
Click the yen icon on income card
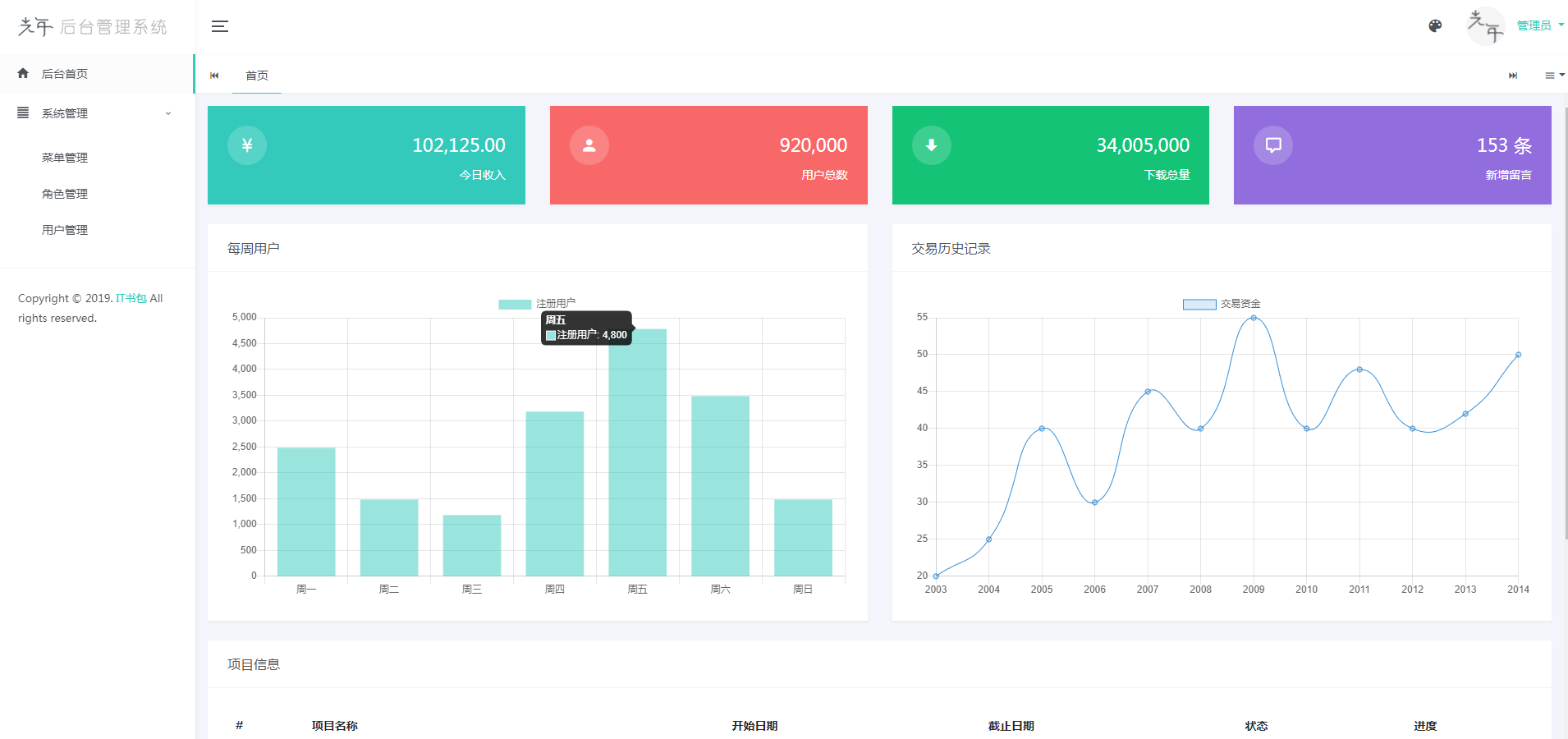[x=247, y=145]
